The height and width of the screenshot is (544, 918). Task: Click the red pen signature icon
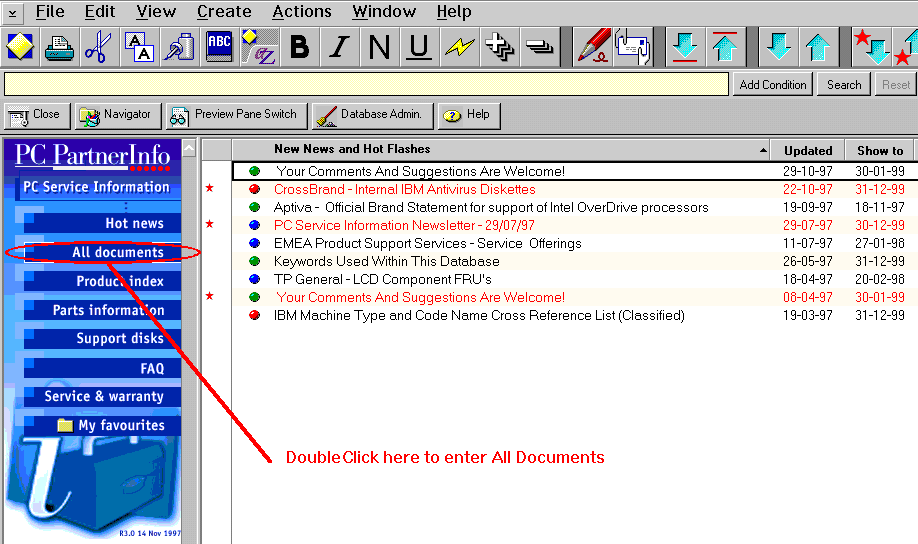594,47
